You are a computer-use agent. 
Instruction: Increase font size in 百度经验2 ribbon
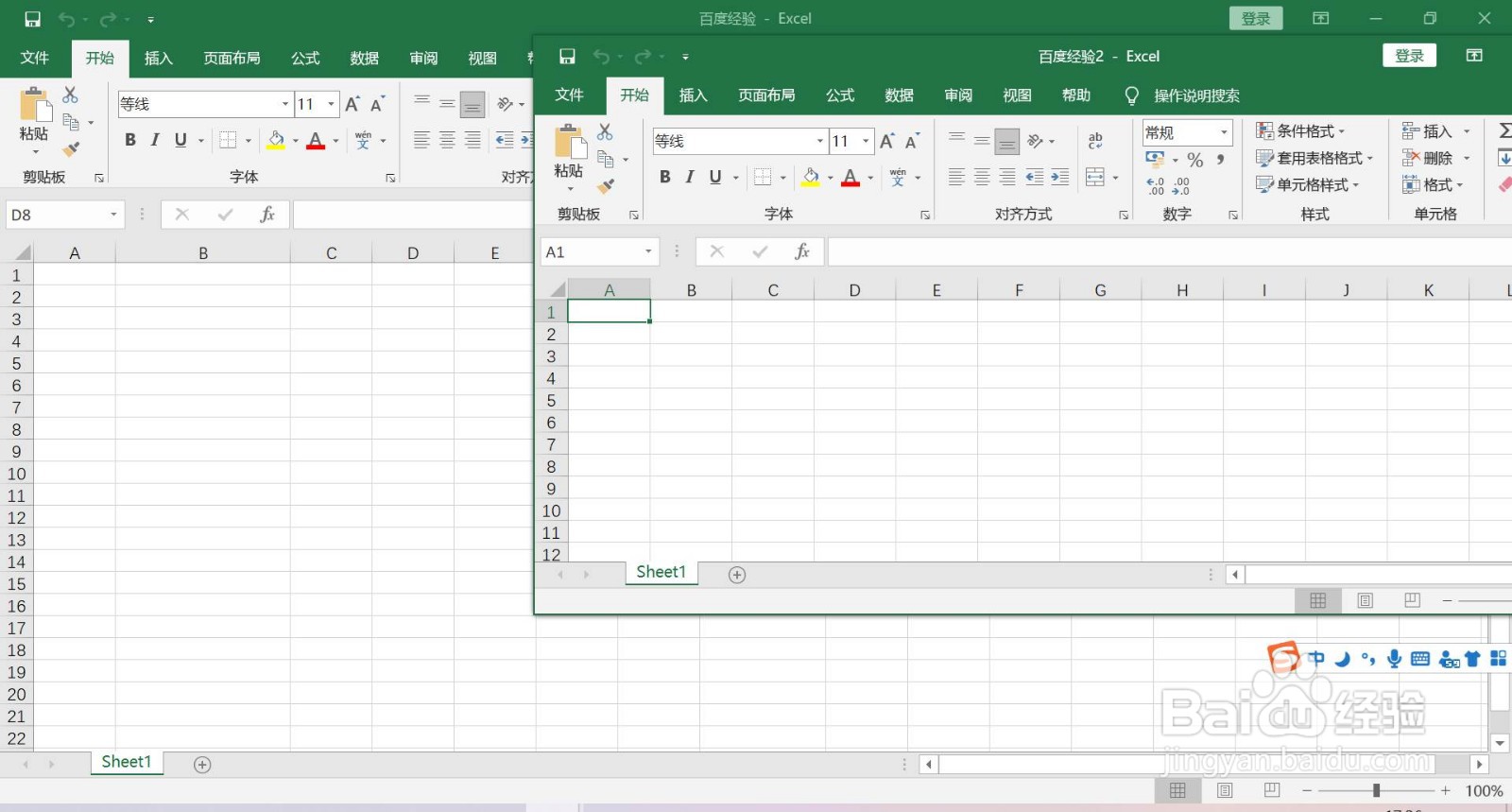[x=887, y=141]
